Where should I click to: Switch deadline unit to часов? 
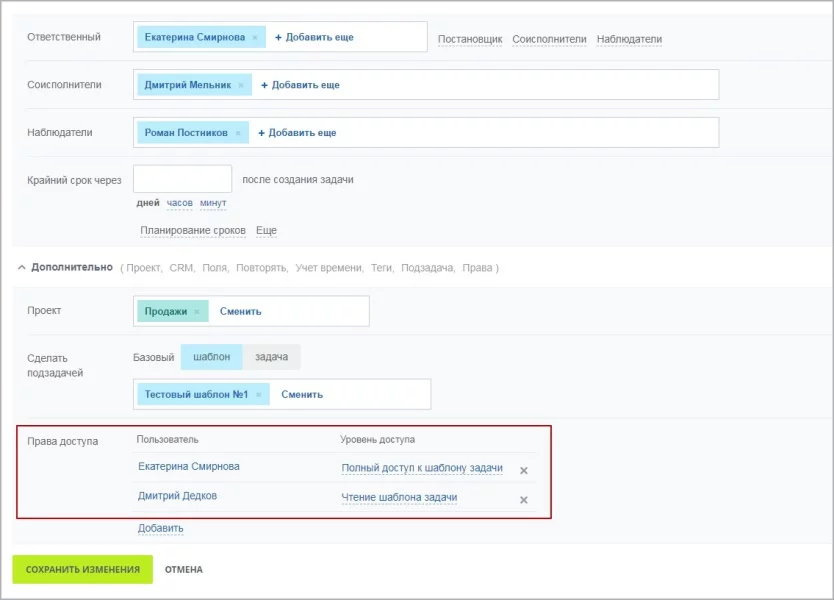click(180, 203)
